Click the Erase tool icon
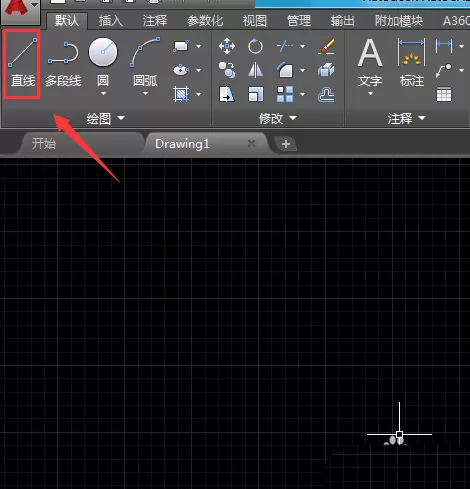 point(326,46)
